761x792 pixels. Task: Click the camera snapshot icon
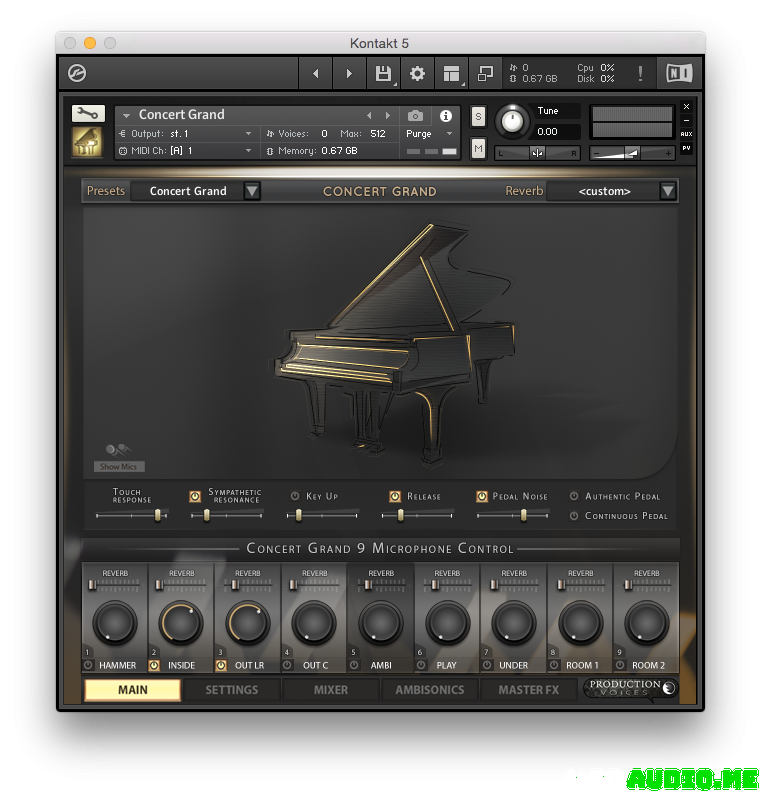click(x=415, y=116)
